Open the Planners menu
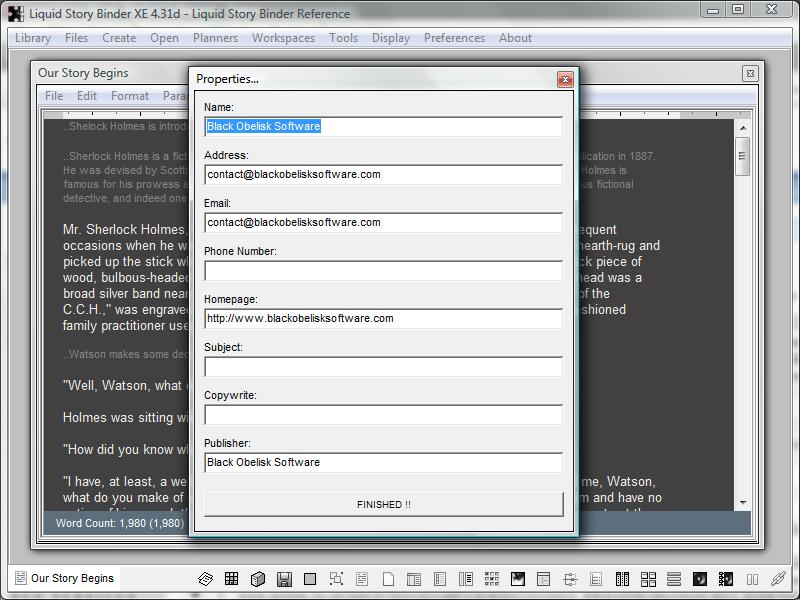800x600 pixels. pyautogui.click(x=215, y=38)
